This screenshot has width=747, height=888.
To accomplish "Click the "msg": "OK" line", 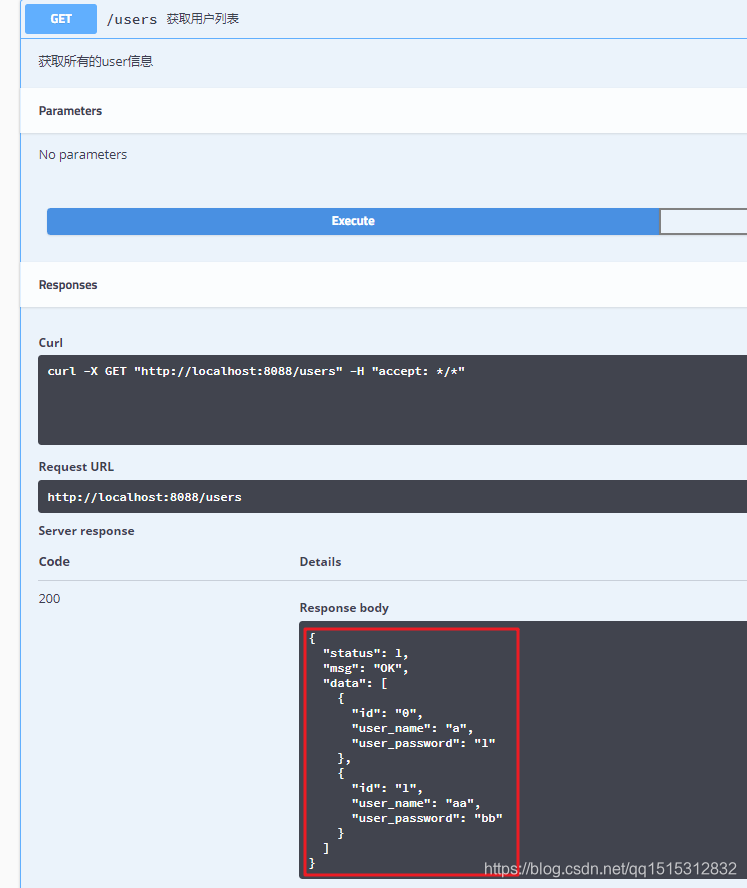I will 365,668.
